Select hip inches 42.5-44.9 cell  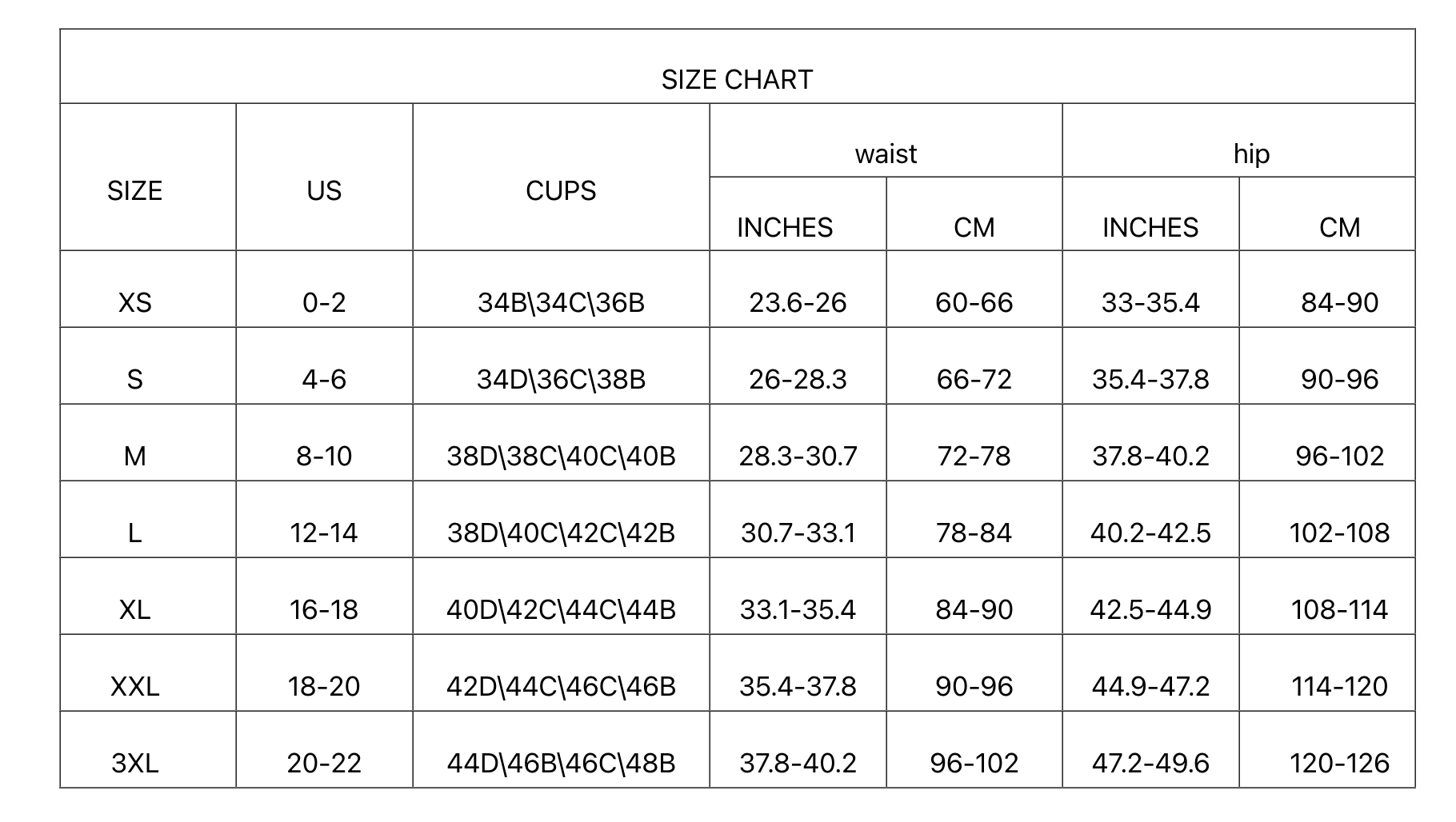pyautogui.click(x=1150, y=609)
